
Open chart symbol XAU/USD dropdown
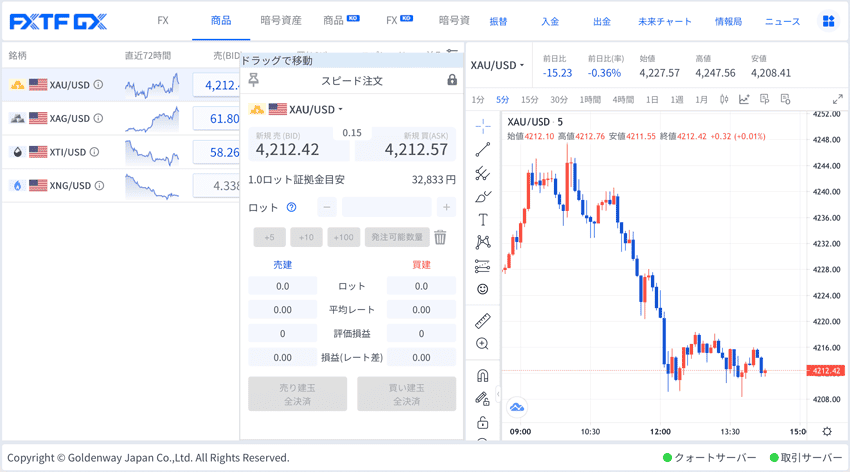point(497,66)
